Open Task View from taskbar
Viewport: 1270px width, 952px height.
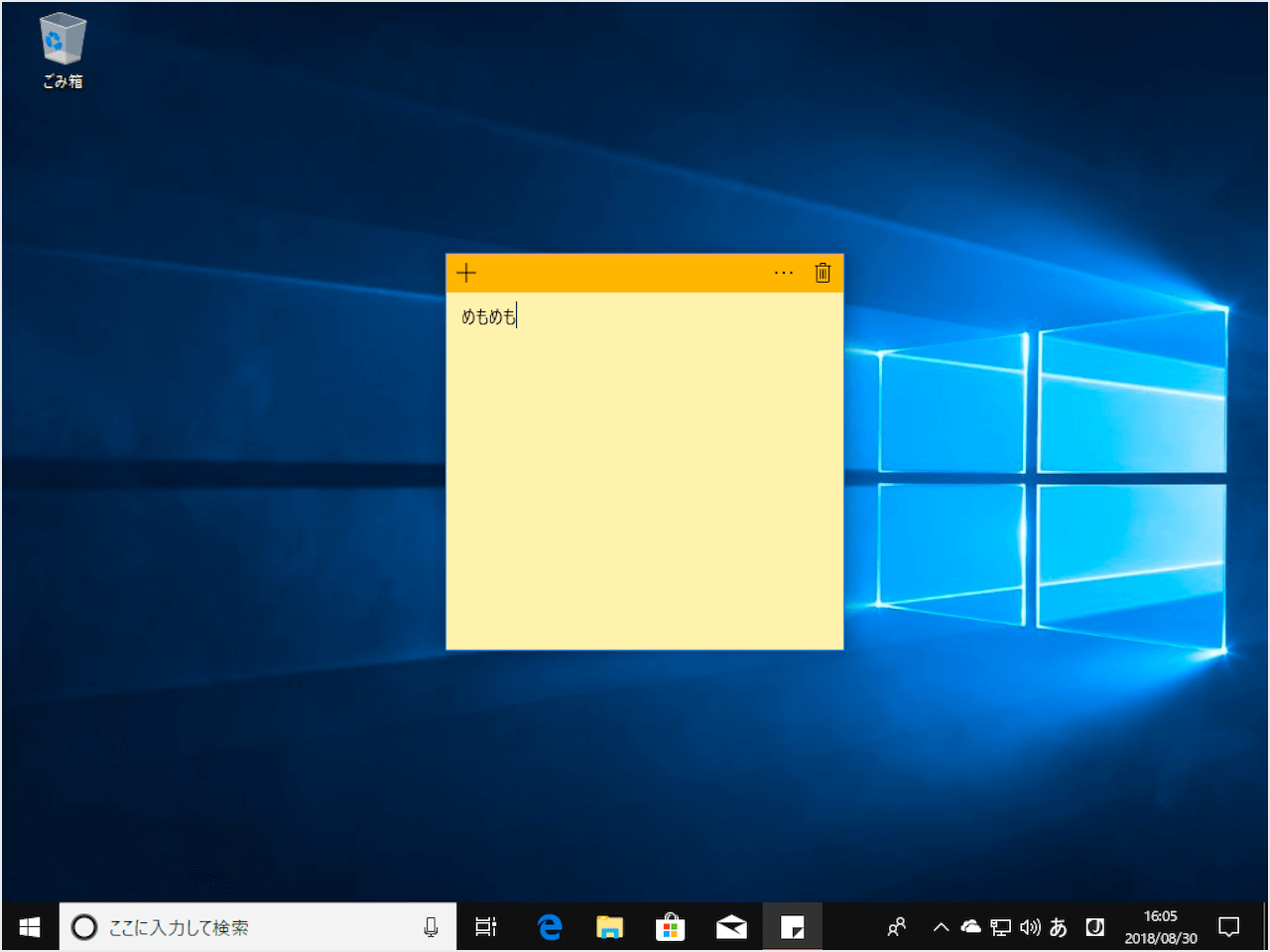[x=485, y=927]
